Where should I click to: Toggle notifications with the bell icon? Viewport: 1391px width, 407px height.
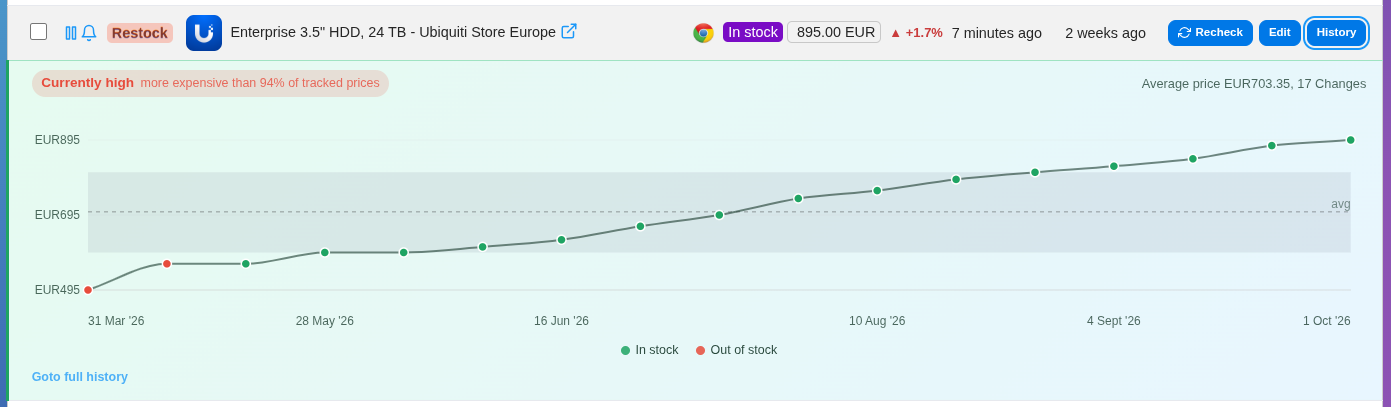coord(89,33)
